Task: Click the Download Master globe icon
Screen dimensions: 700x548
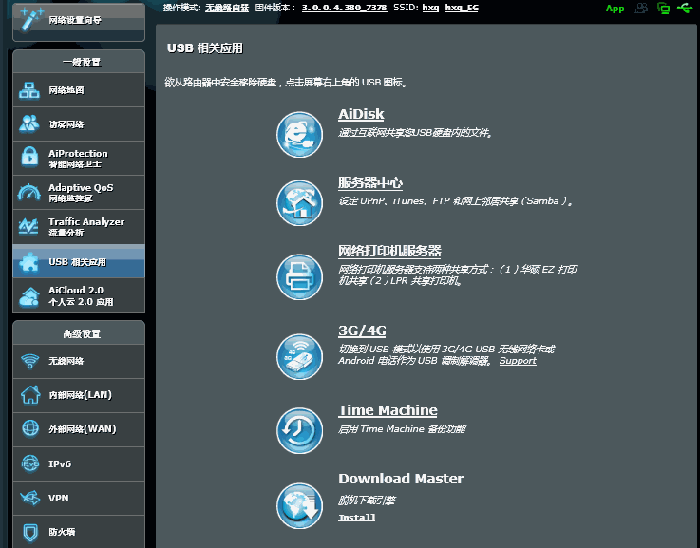Action: pyautogui.click(x=299, y=506)
